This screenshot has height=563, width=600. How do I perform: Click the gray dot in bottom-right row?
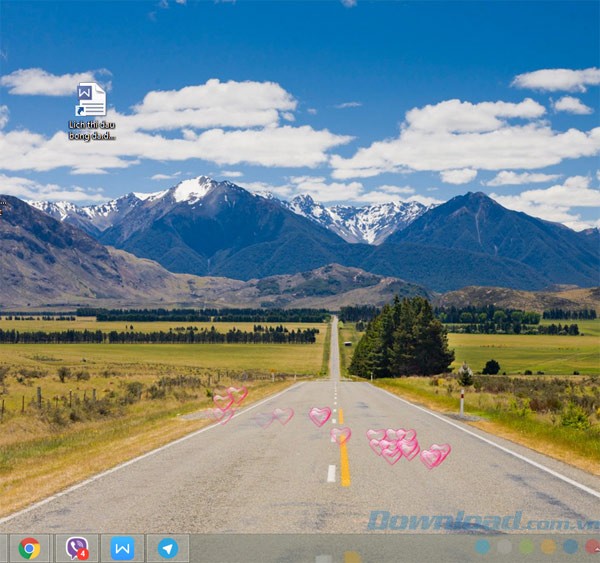[x=504, y=547]
